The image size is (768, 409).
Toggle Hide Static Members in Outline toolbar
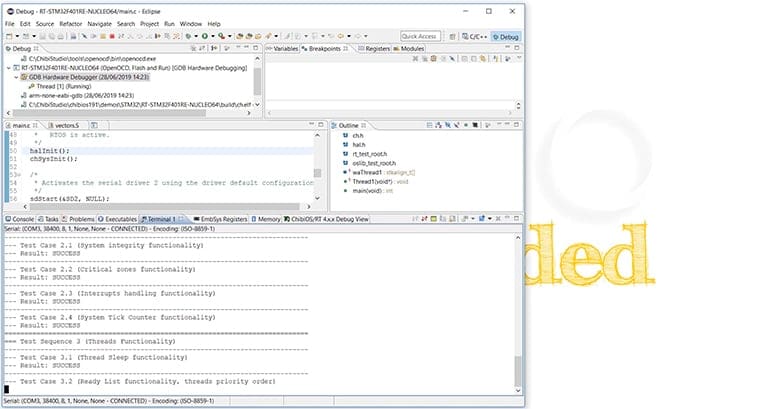click(457, 125)
